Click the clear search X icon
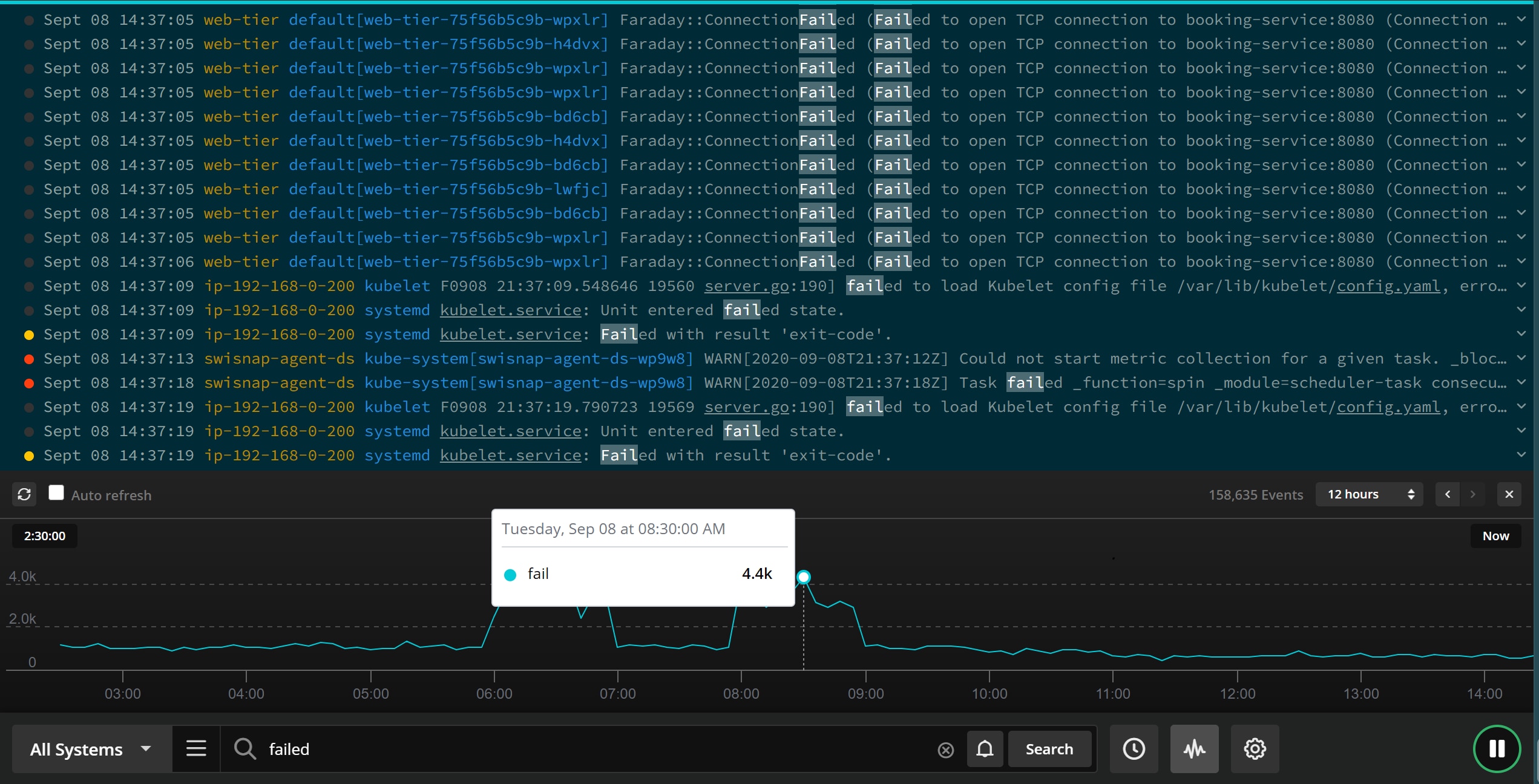Viewport: 1539px width, 784px height. tap(945, 749)
